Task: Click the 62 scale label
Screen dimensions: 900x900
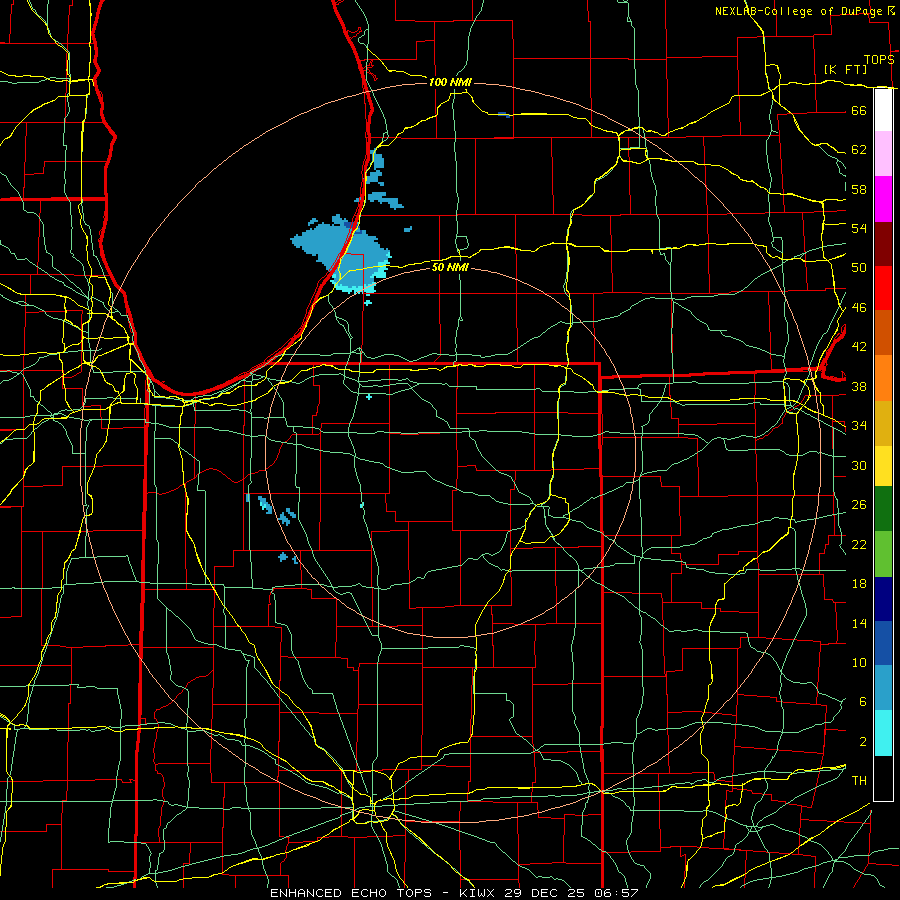Action: pos(859,150)
